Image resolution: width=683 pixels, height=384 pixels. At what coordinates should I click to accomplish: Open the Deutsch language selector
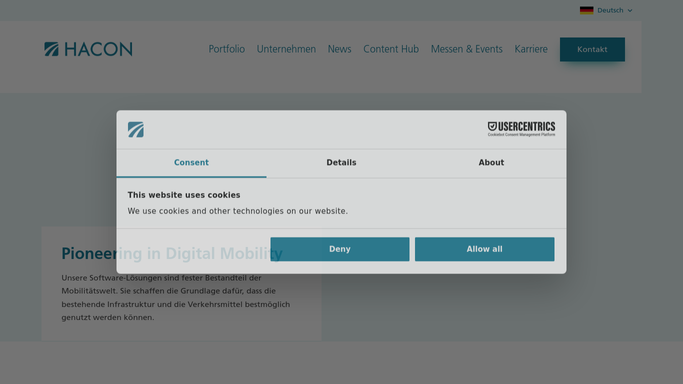pos(606,10)
